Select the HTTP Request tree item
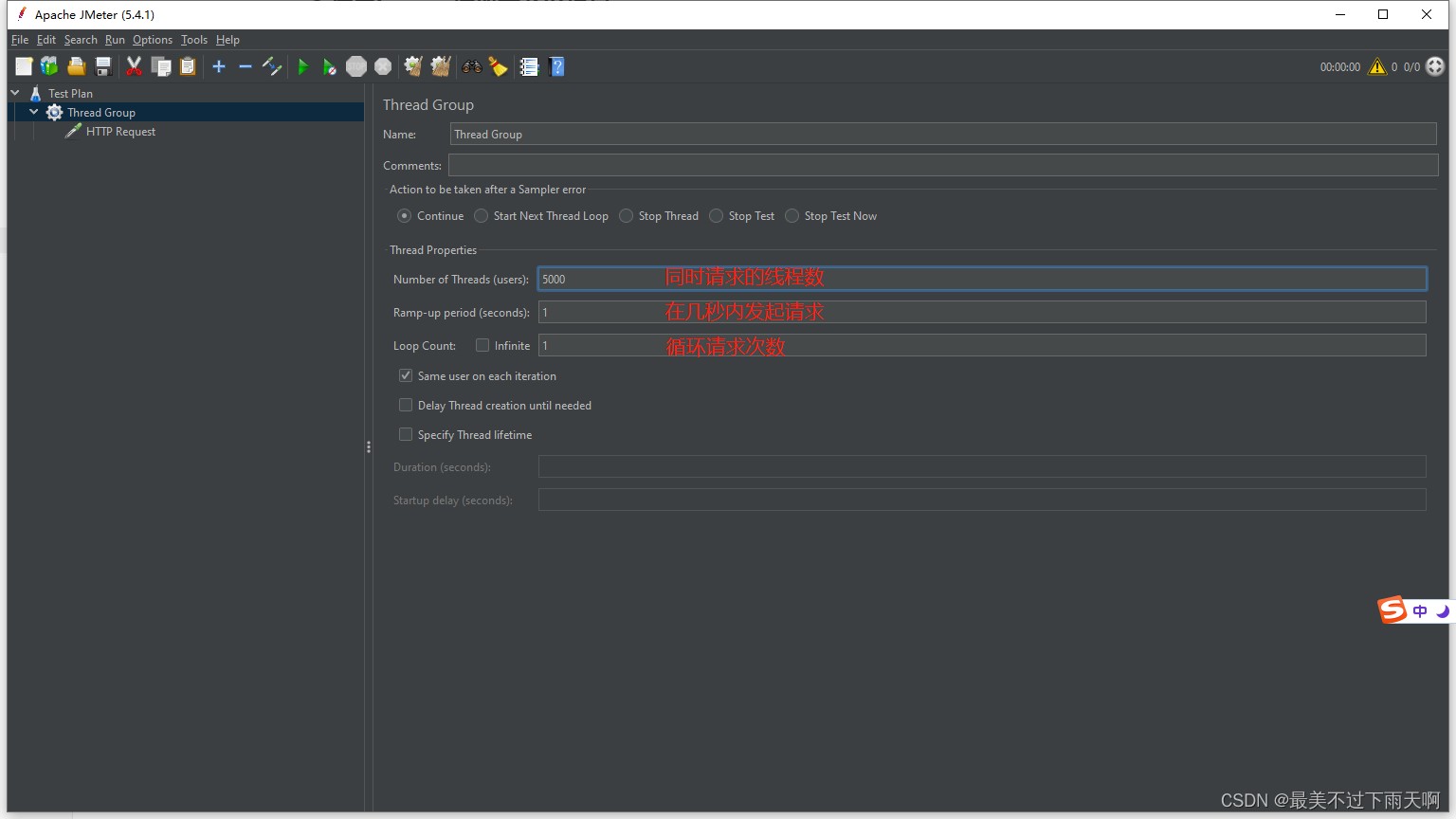Viewport: 1456px width, 819px height. click(x=120, y=132)
